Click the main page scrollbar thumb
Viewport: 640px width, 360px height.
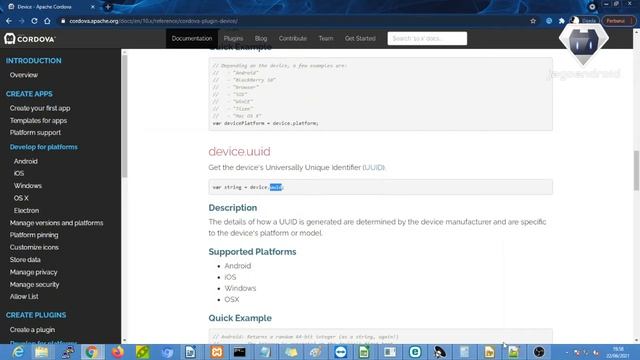(x=636, y=170)
